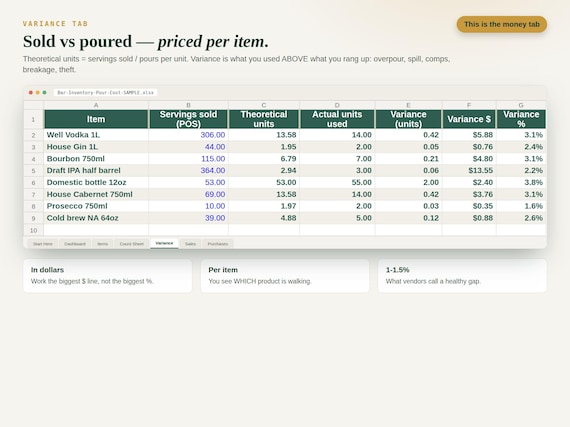Select the 'Bourbon 750ml' cell

(96, 159)
